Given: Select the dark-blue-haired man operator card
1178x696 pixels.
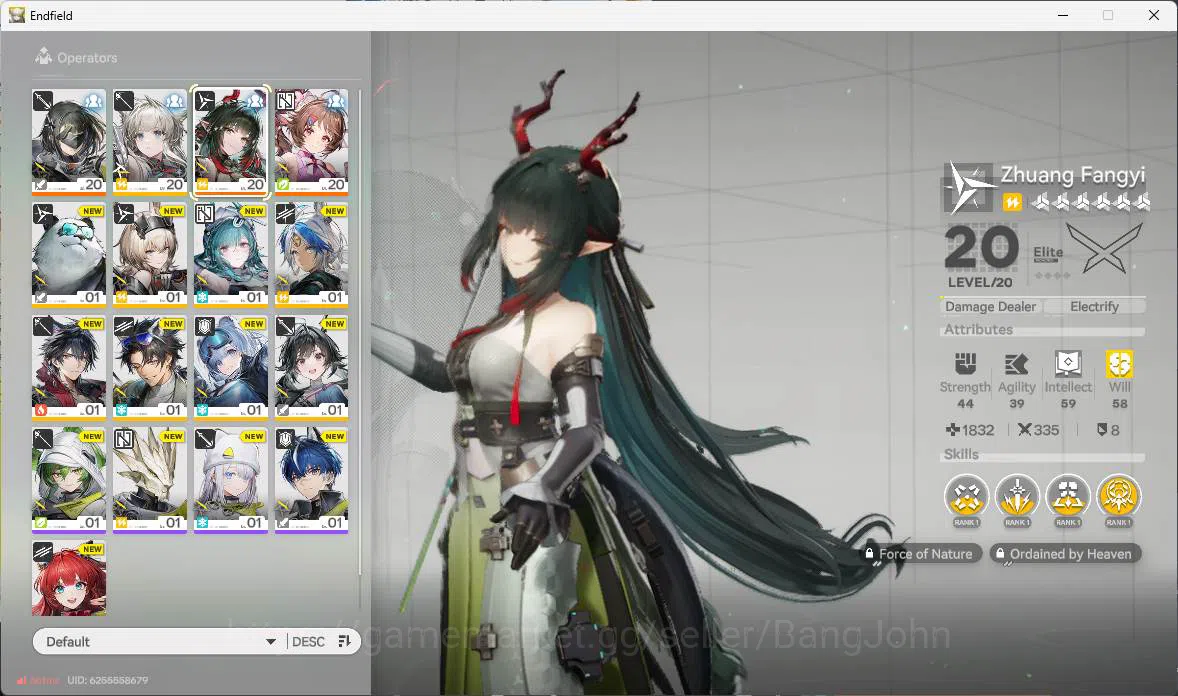Looking at the screenshot, I should tap(312, 480).
